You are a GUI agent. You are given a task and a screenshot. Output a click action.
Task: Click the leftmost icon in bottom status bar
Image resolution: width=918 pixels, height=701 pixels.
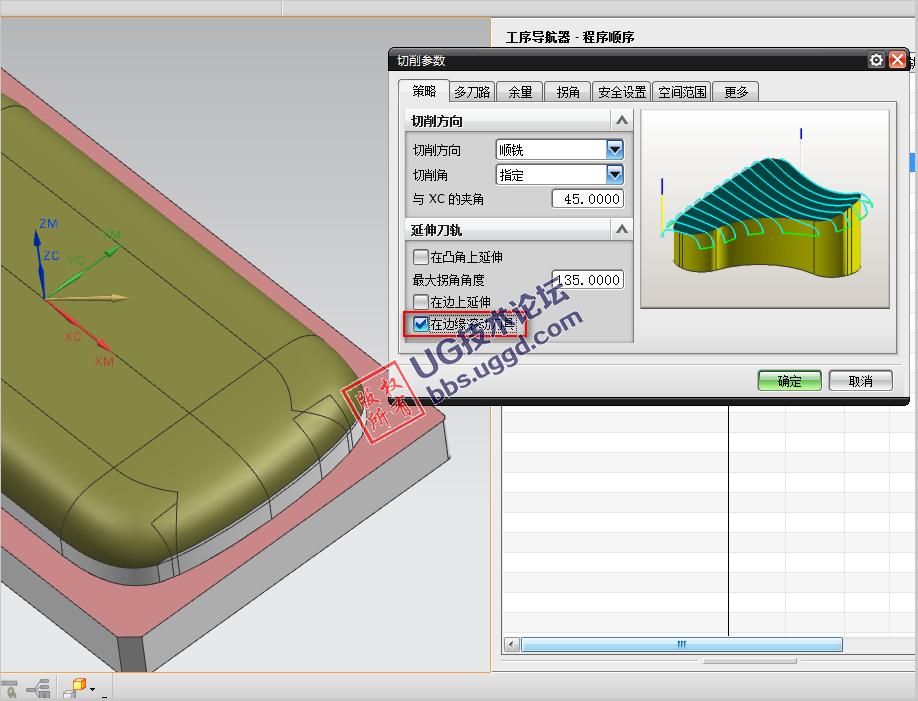[x=10, y=688]
